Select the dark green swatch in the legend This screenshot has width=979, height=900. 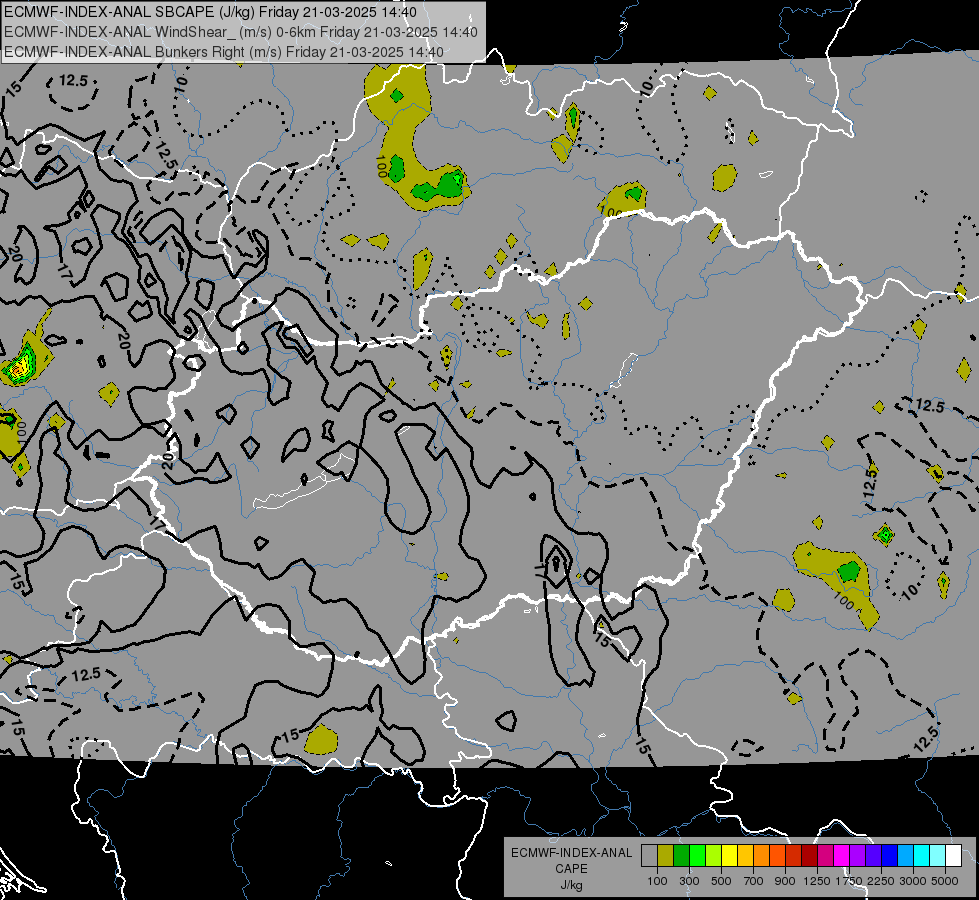click(681, 855)
